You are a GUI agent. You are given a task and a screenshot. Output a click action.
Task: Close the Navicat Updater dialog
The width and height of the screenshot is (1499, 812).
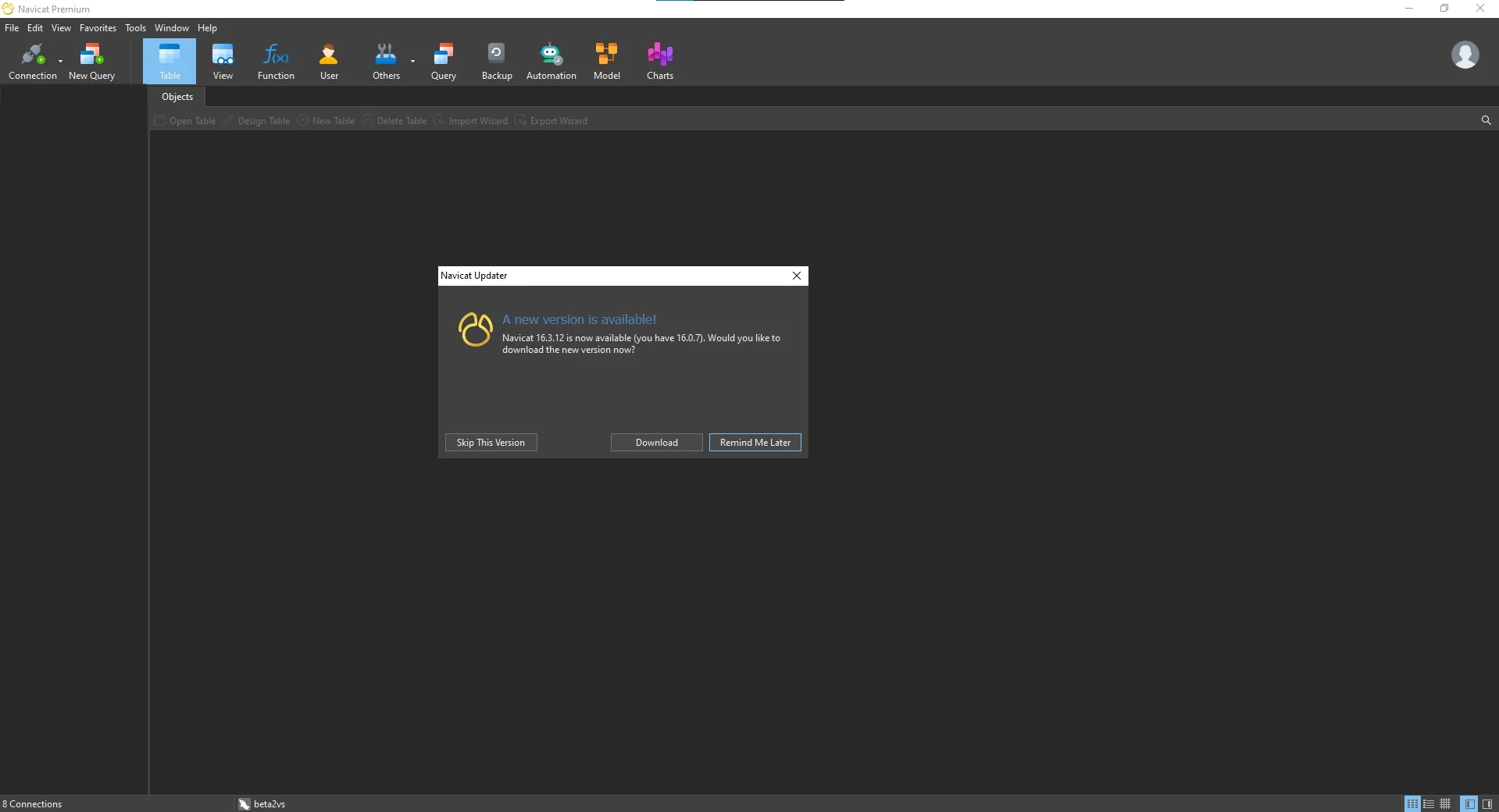(797, 276)
